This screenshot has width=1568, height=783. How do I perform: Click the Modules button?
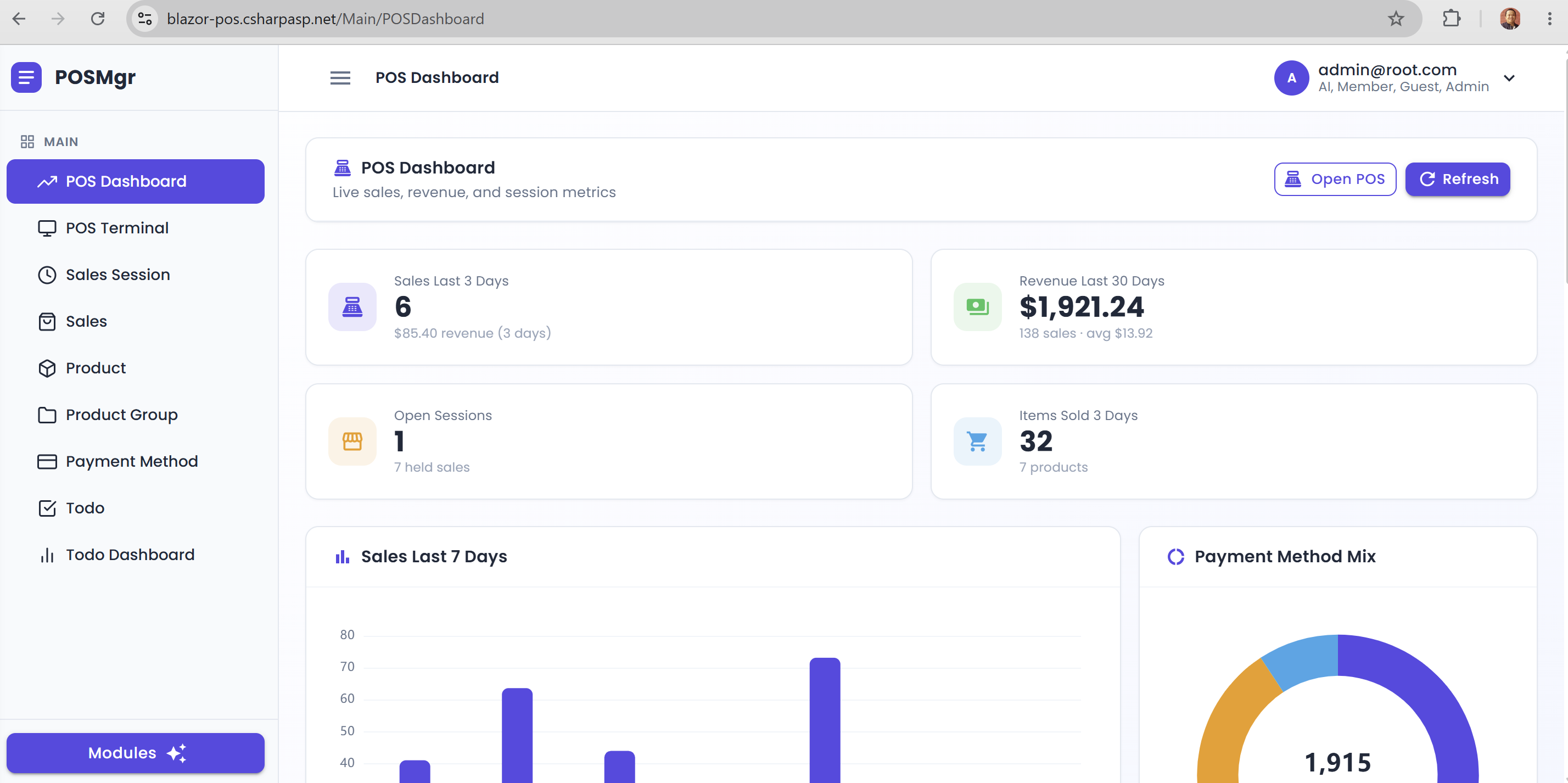pyautogui.click(x=135, y=753)
